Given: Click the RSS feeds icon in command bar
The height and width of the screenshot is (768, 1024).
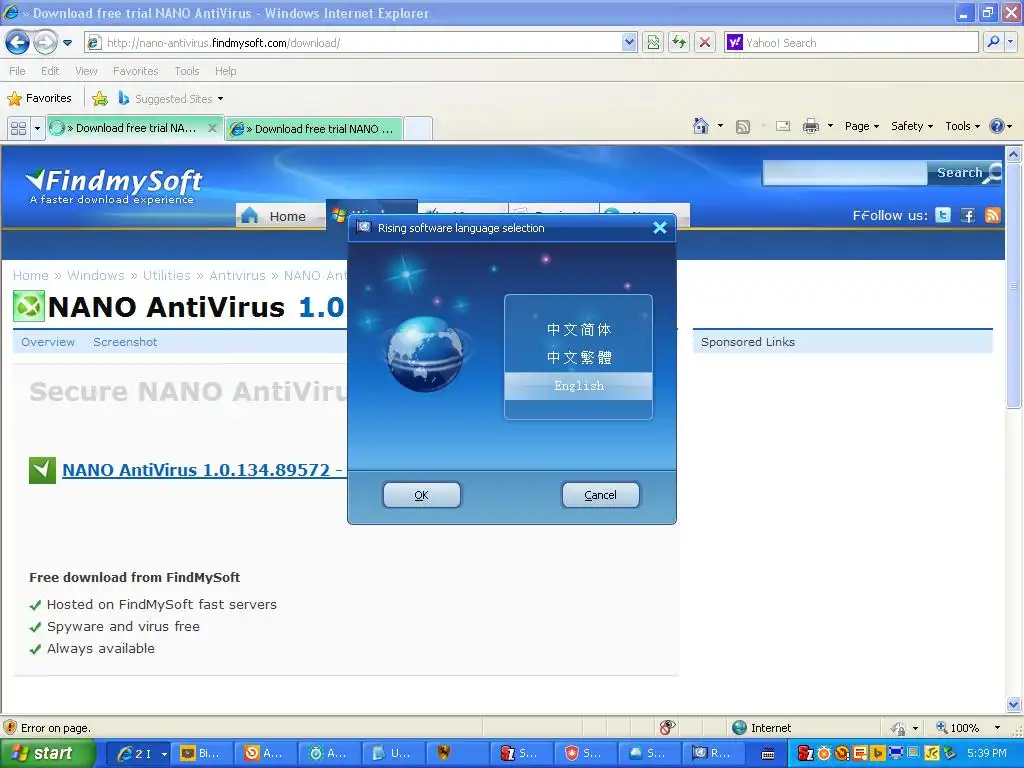Looking at the screenshot, I should [x=743, y=127].
